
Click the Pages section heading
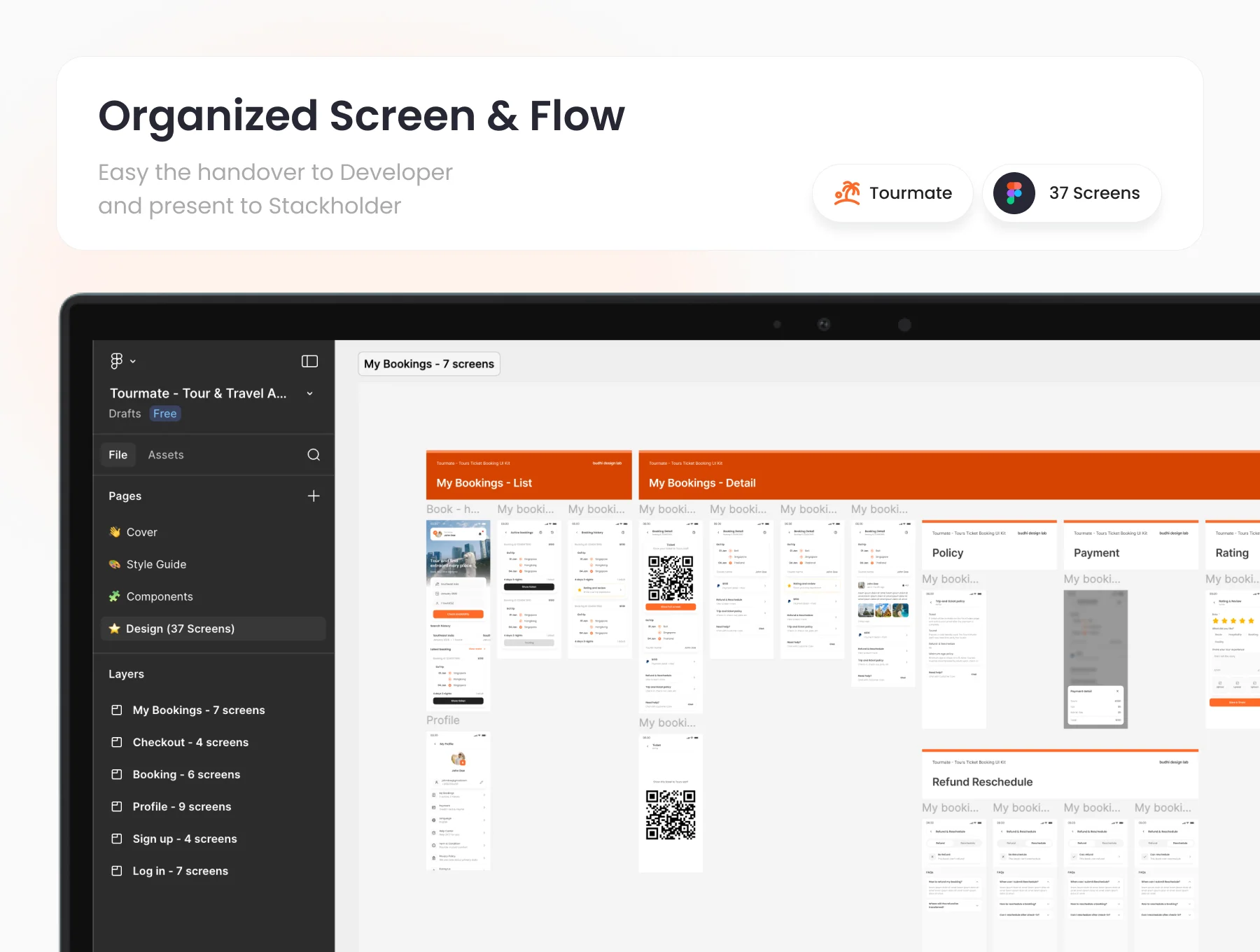pos(125,496)
